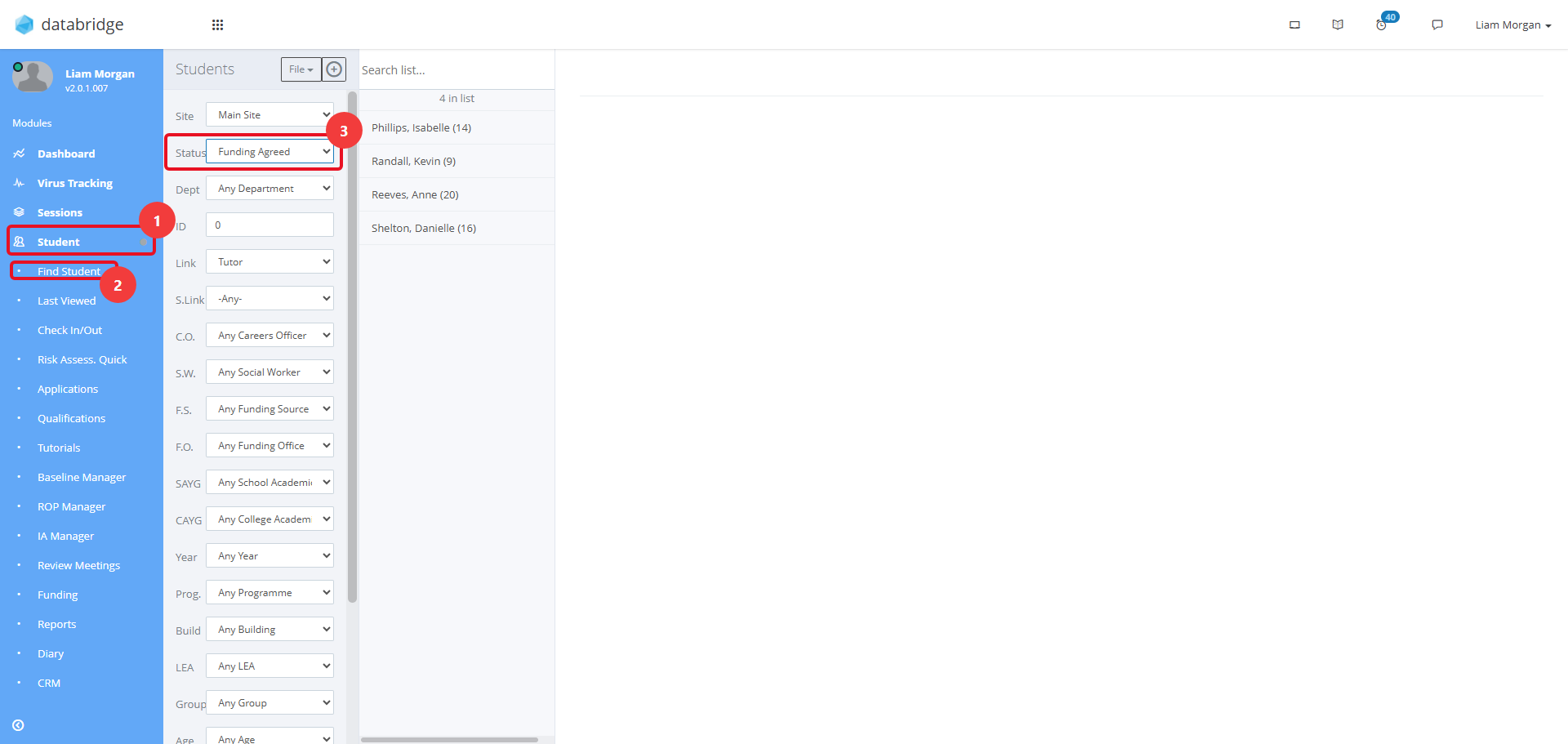Select student Randall, Kevin (9)
Screen dimensions: 1568x744
pyautogui.click(x=457, y=161)
